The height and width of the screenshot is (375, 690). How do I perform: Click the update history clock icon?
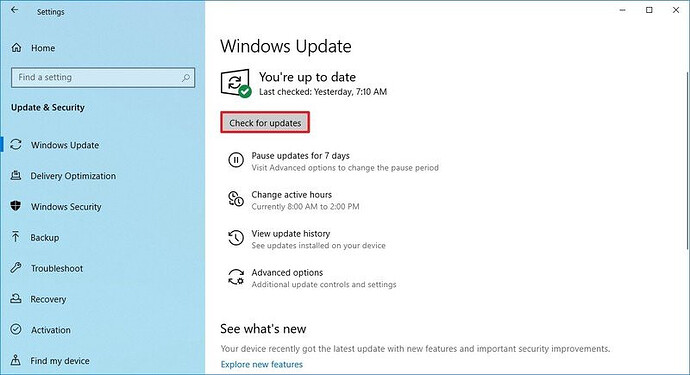pyautogui.click(x=236, y=238)
